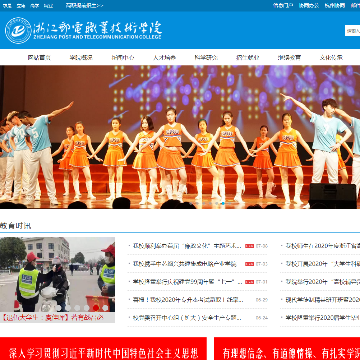The height and width of the screenshot is (360, 360).
Task: Open the 网站首页 navigation item
Action: [x=39, y=57]
